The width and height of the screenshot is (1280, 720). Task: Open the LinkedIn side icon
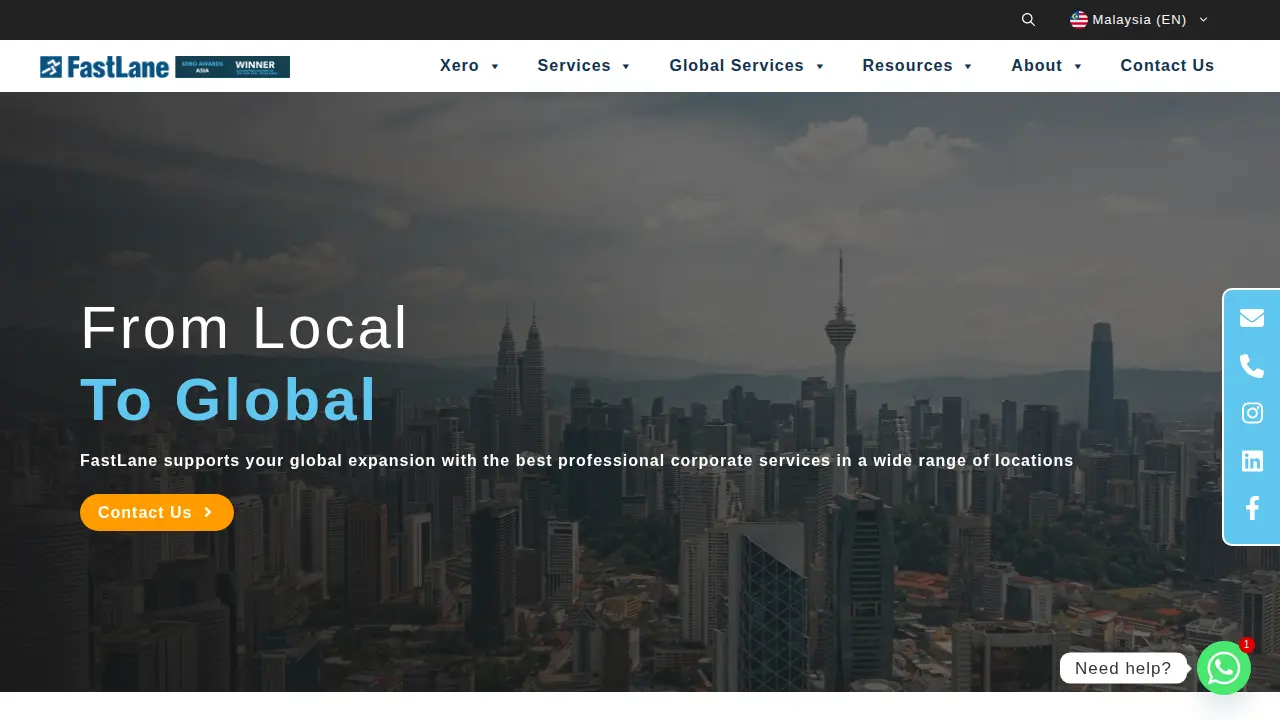(x=1252, y=461)
